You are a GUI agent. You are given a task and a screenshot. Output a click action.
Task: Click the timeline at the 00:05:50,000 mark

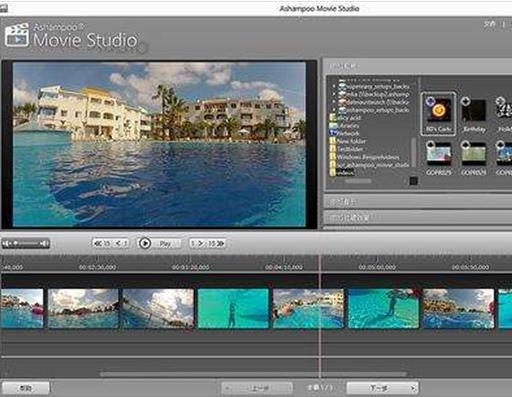click(470, 267)
